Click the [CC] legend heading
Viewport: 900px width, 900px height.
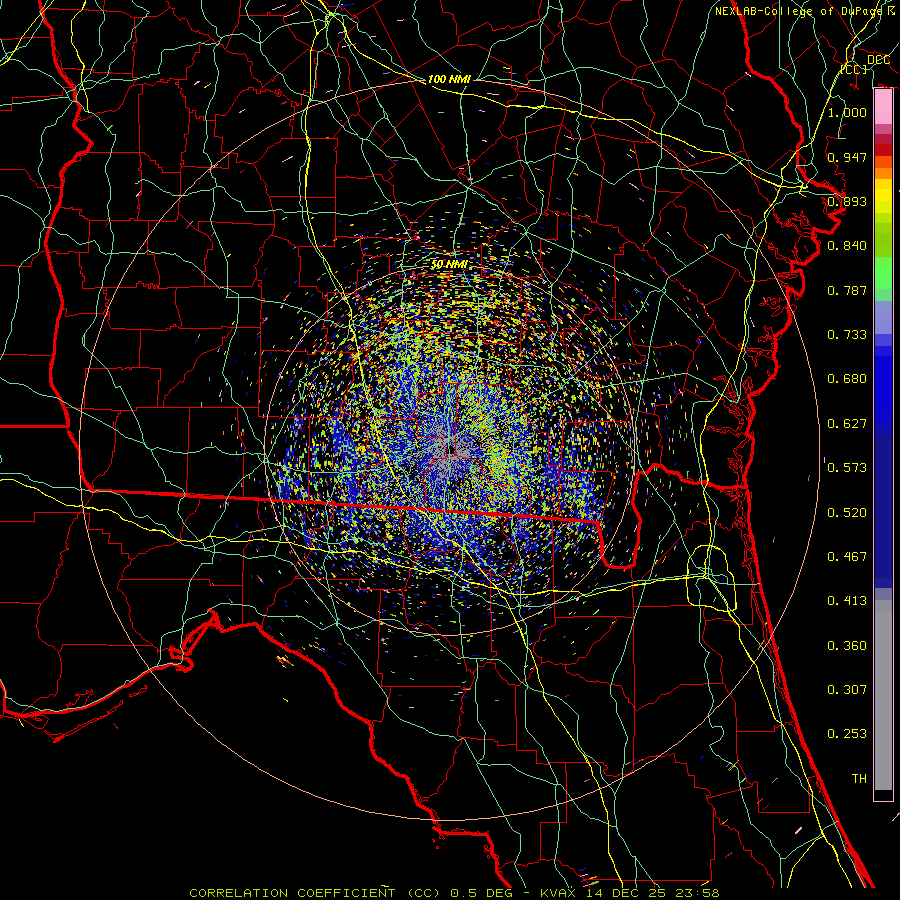coord(854,69)
